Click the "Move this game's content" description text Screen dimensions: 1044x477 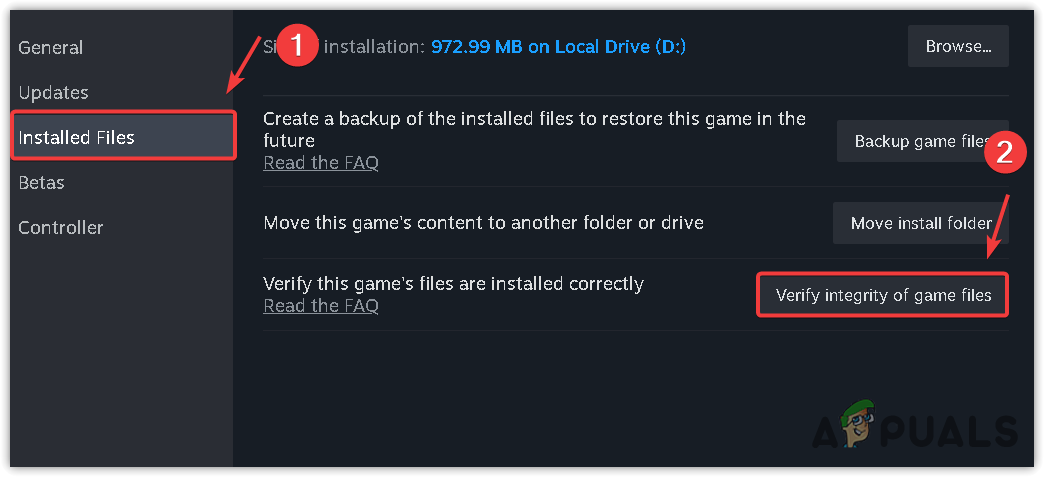coord(483,222)
